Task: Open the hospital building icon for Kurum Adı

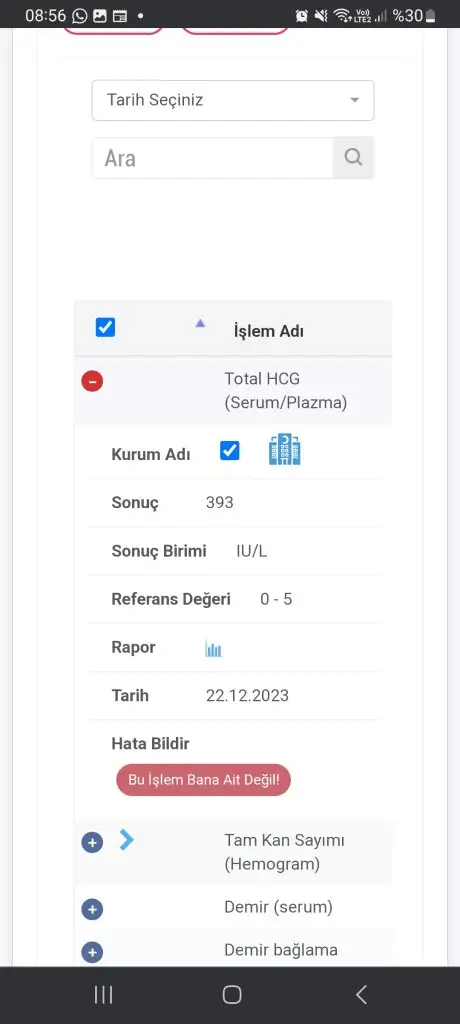Action: click(x=285, y=450)
